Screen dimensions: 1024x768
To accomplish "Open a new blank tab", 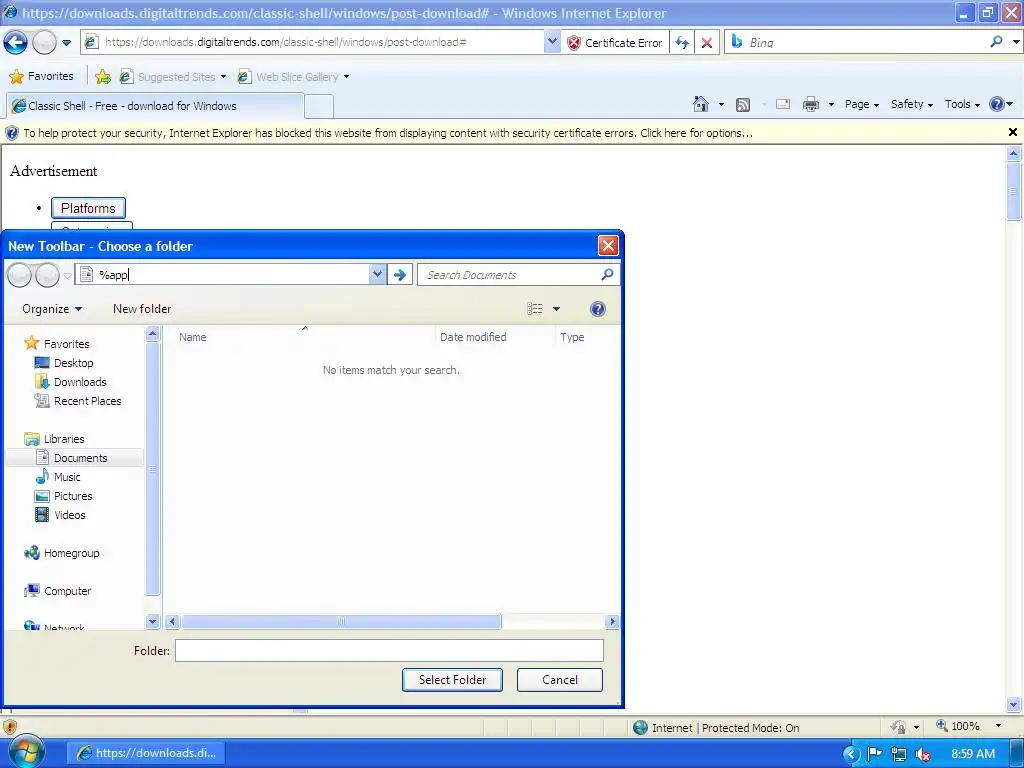I will tap(319, 106).
